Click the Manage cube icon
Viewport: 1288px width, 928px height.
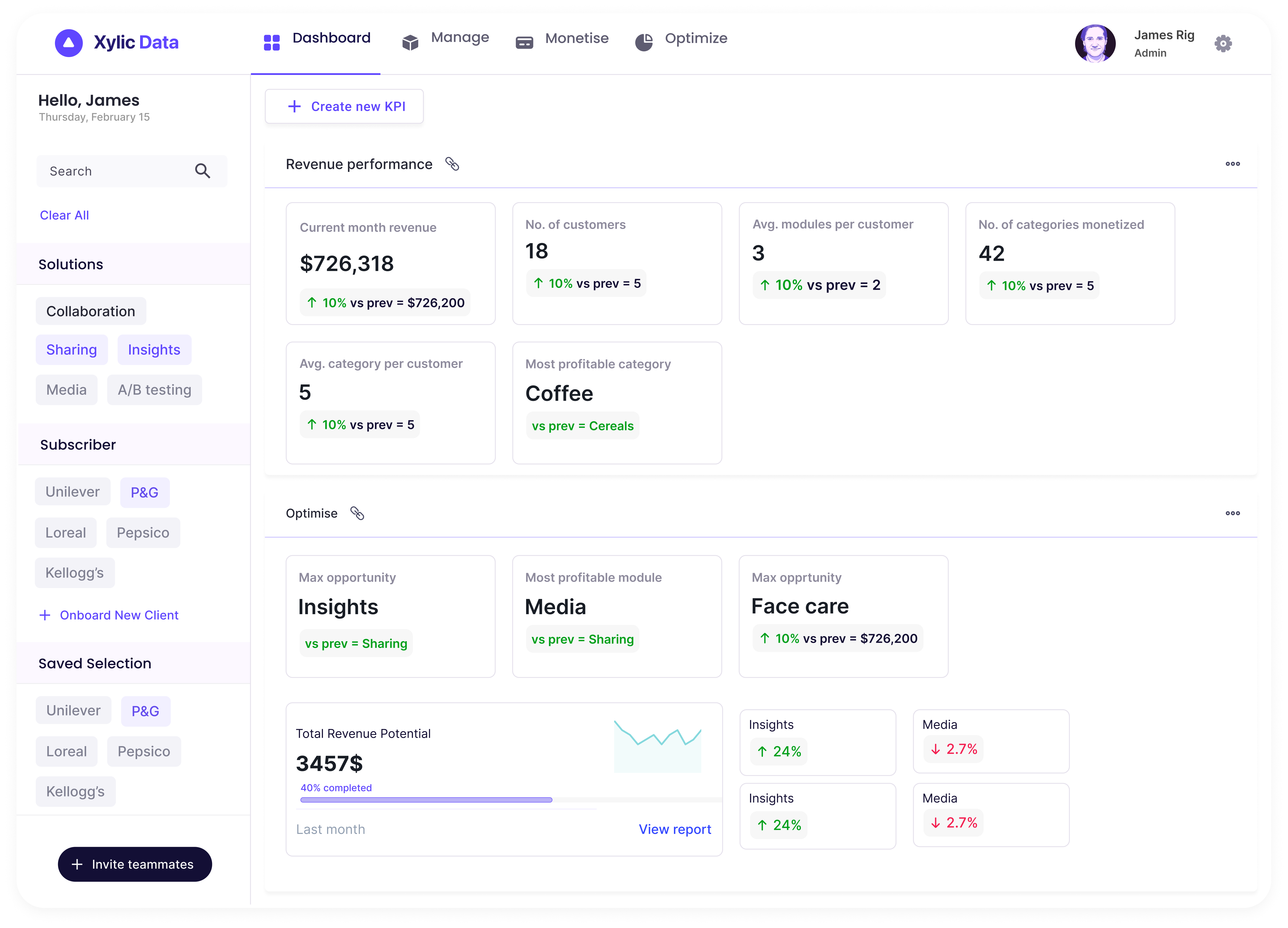coord(410,43)
